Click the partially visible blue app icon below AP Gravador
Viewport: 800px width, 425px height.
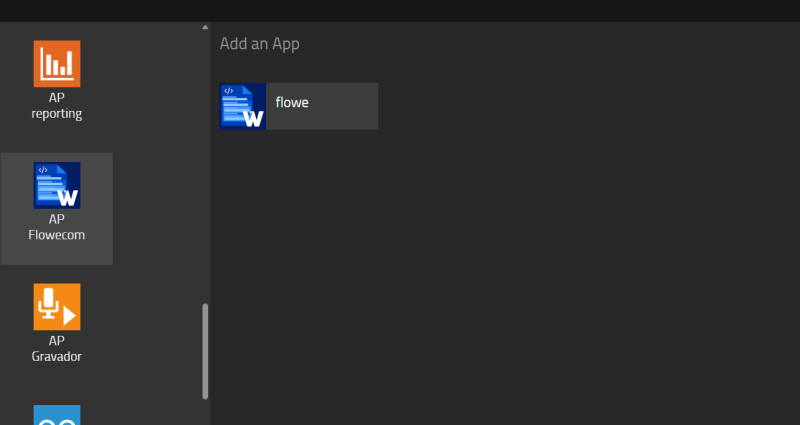click(x=57, y=415)
